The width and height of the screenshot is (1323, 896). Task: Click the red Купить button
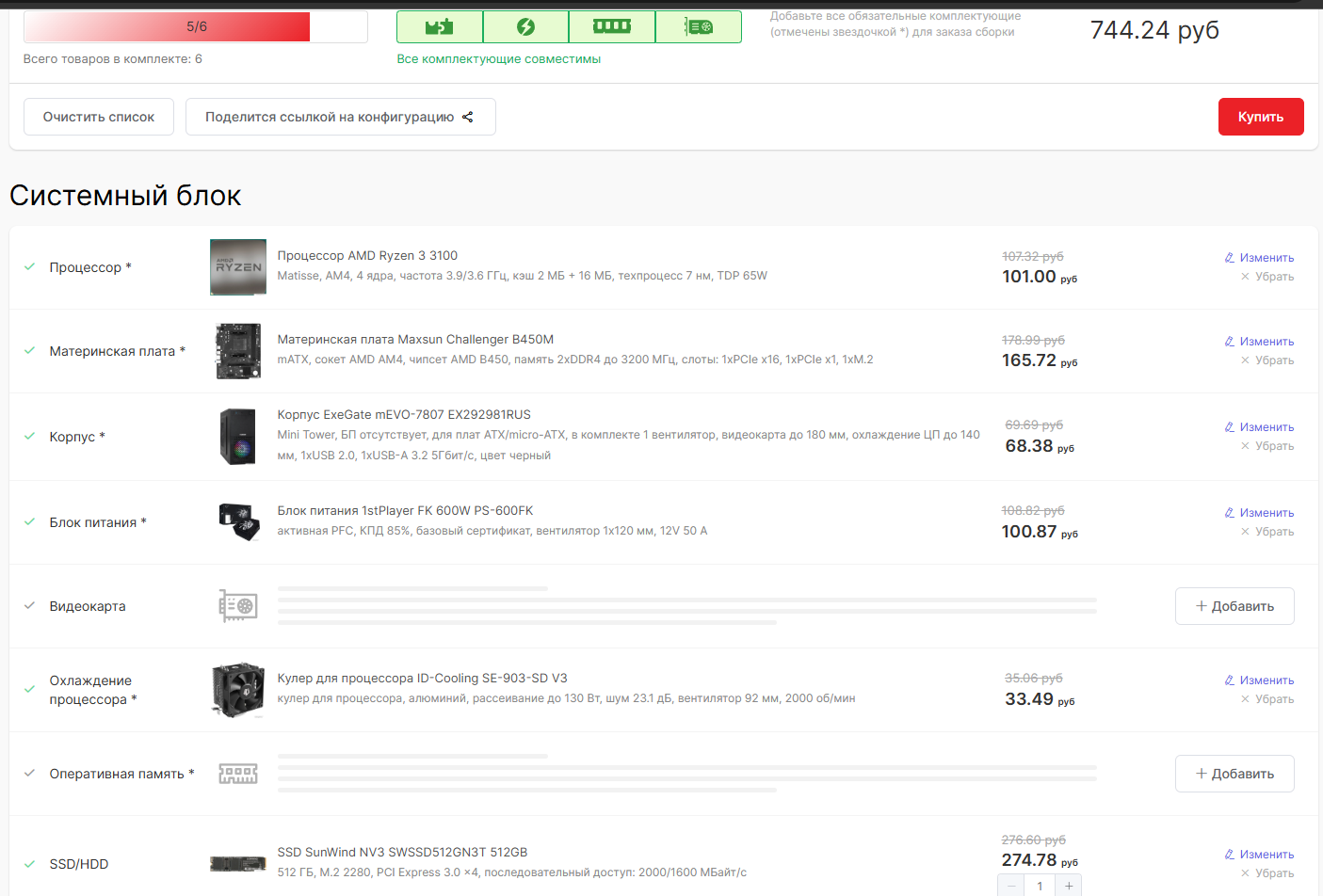[1261, 117]
